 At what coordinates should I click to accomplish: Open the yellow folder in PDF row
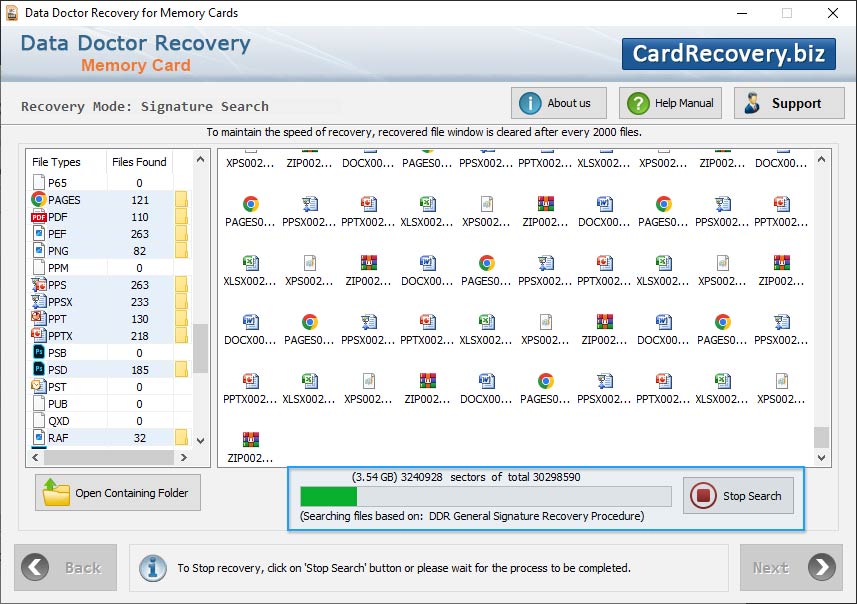tap(181, 216)
